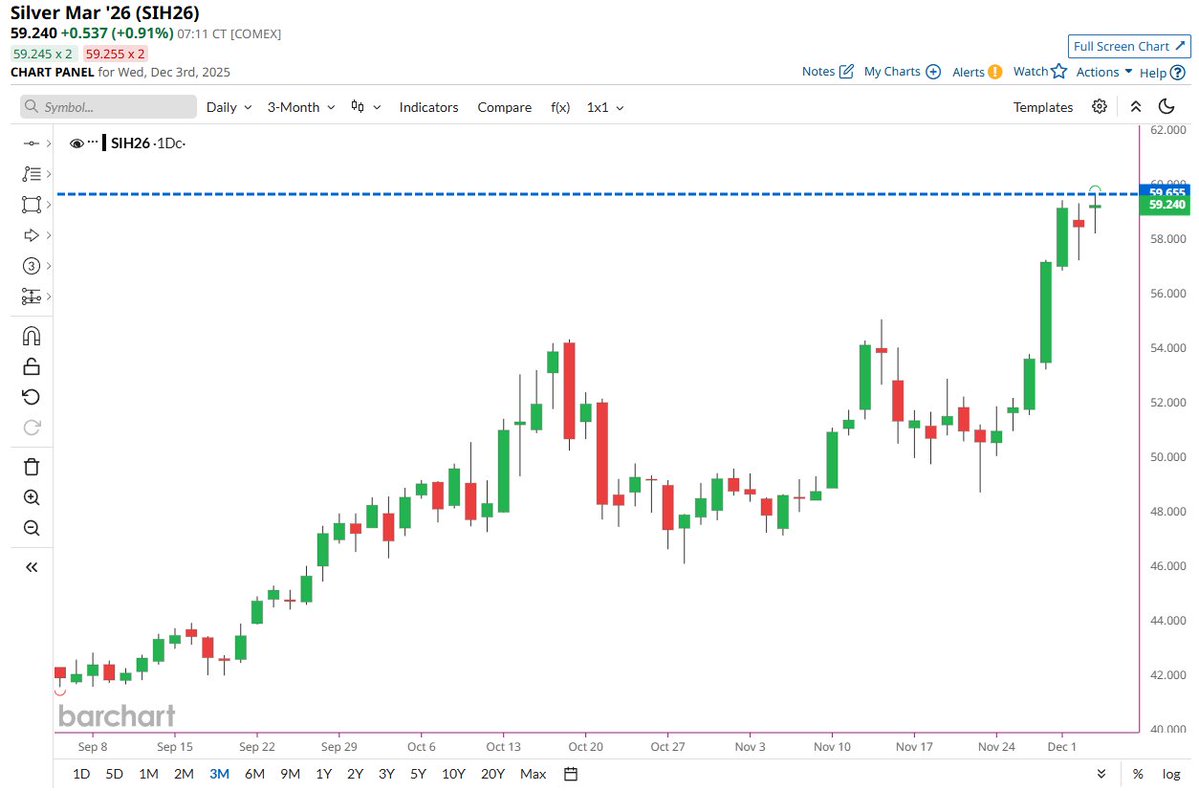Image resolution: width=1199 pixels, height=791 pixels.
Task: Zoom in with the magnifier plus icon
Action: (x=31, y=497)
